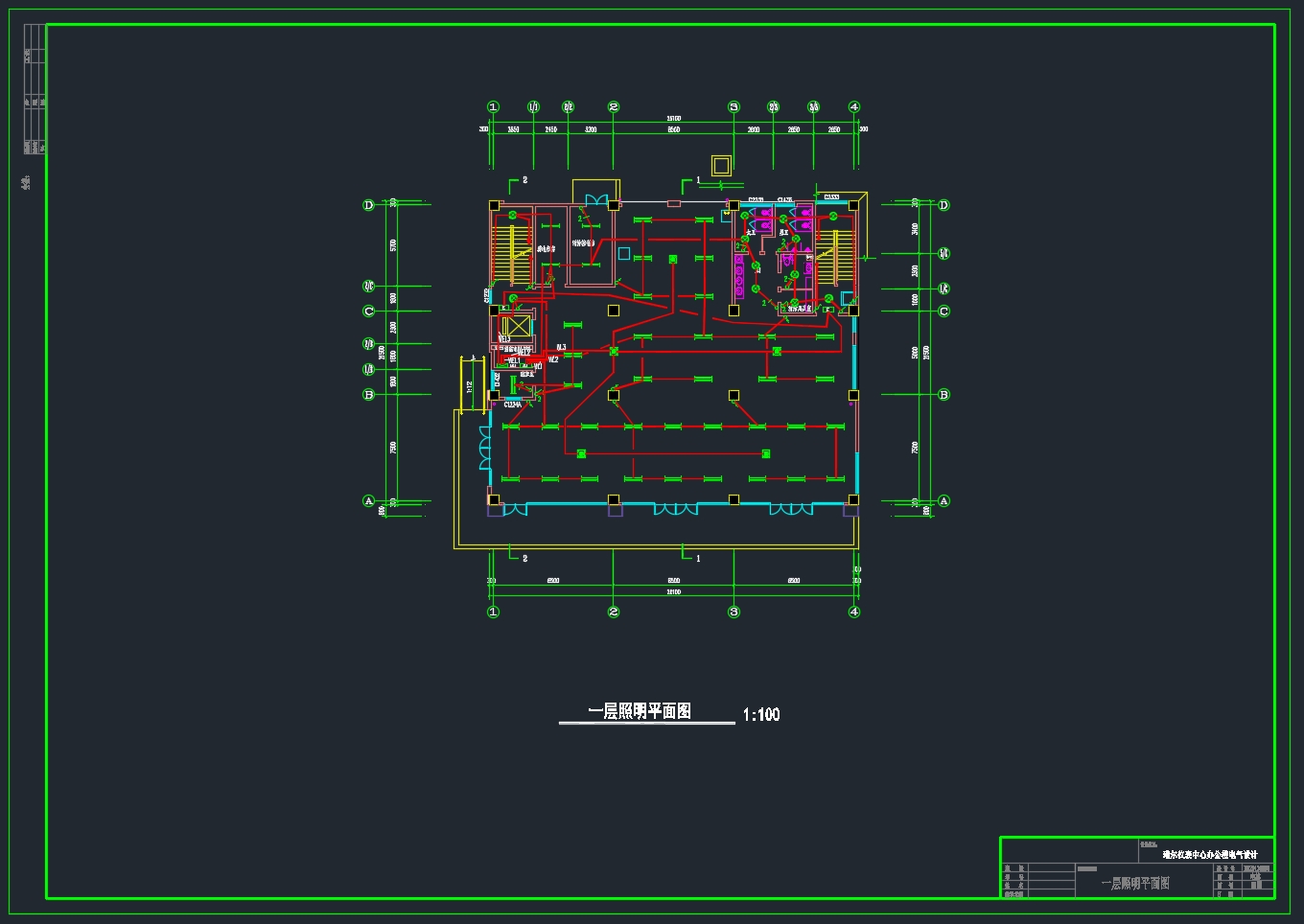Image resolution: width=1304 pixels, height=924 pixels.
Task: Click the left-side axis bubble D
Action: point(368,205)
